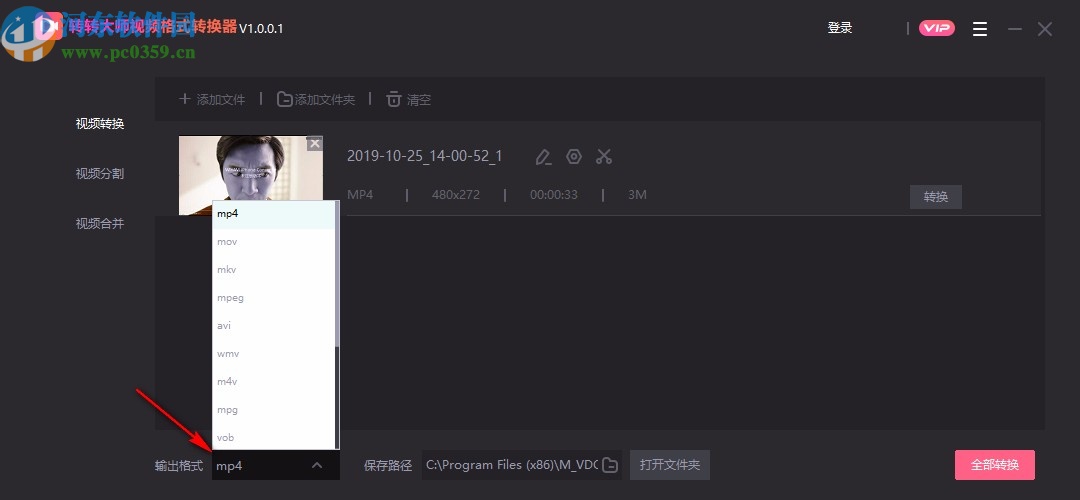Switch to 视频分割 tab

(100, 174)
